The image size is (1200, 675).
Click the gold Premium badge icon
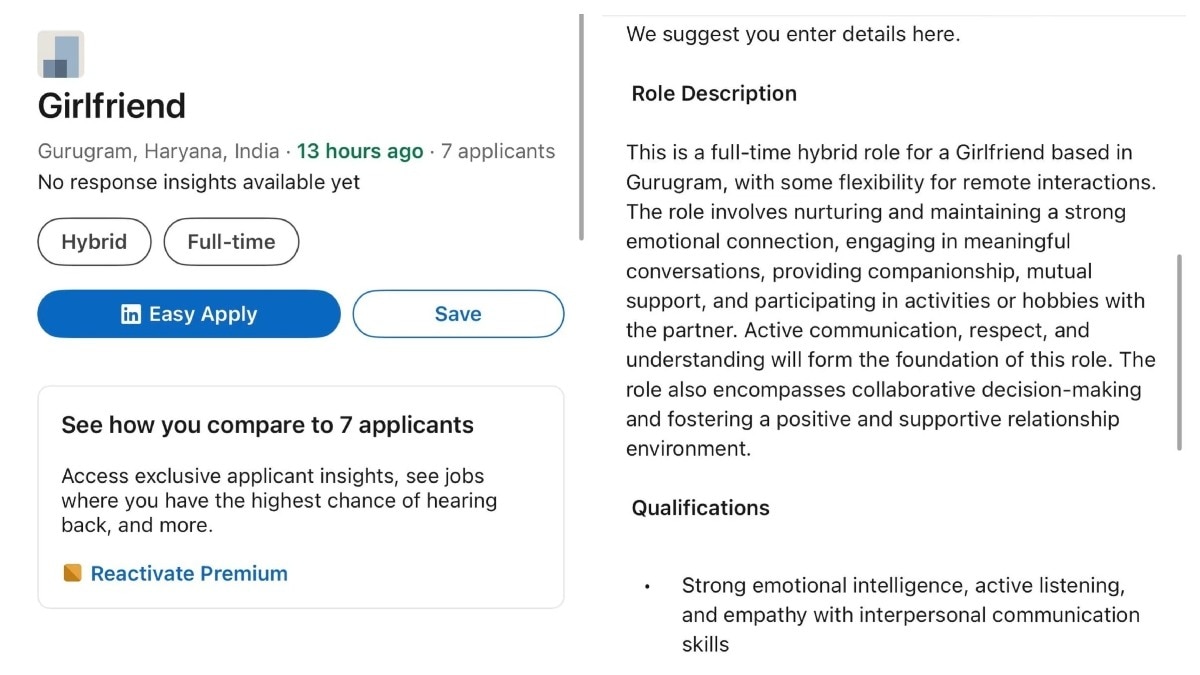click(x=72, y=573)
